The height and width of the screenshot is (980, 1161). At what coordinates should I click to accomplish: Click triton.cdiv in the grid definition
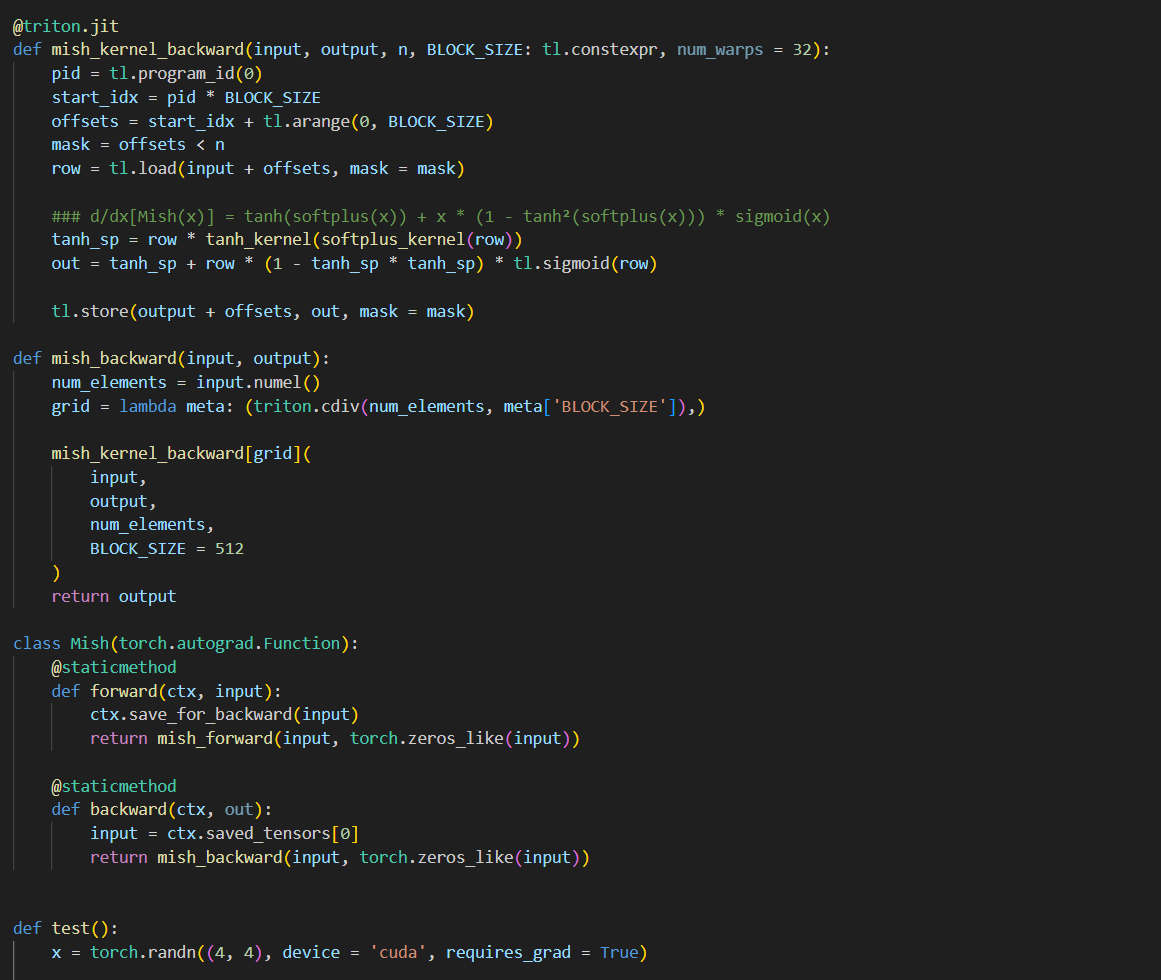tap(306, 406)
